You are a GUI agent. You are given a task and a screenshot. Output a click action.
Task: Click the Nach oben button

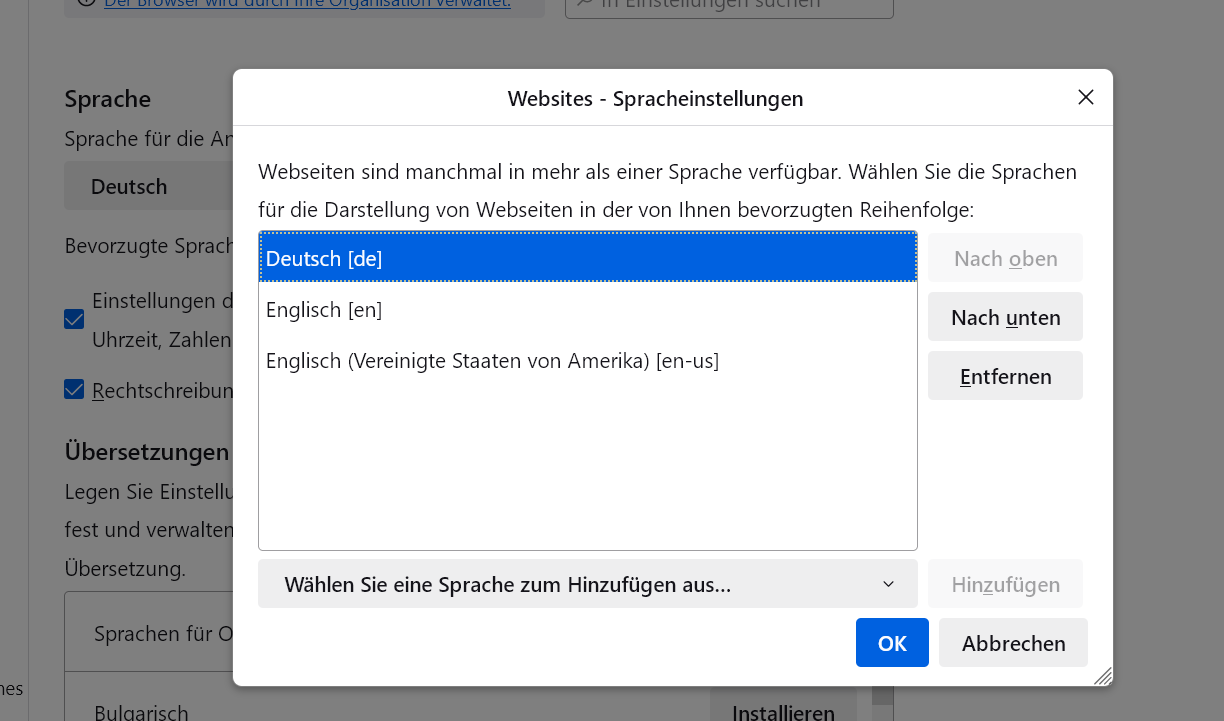(1005, 259)
